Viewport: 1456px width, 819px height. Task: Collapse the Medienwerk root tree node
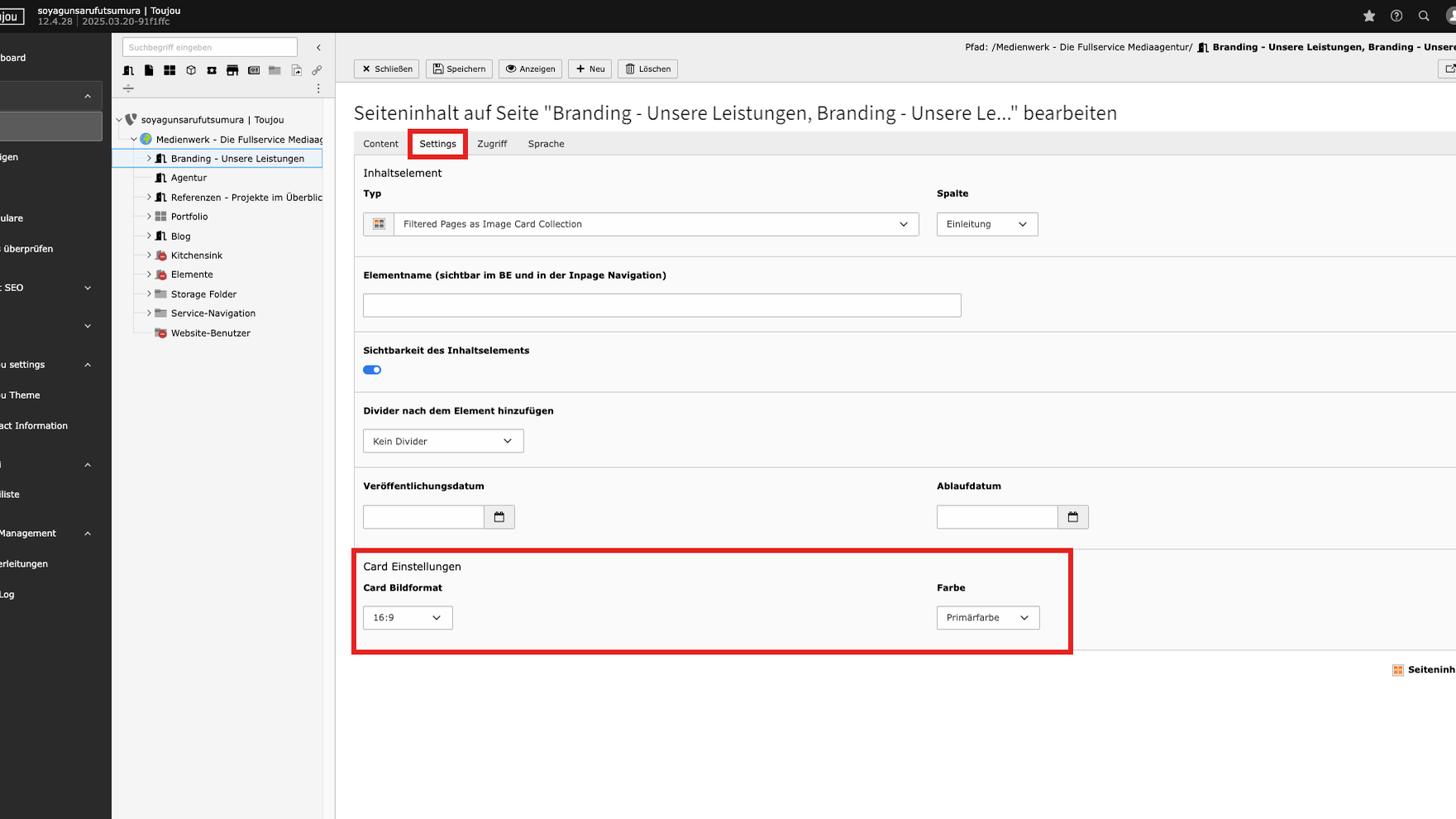click(134, 139)
